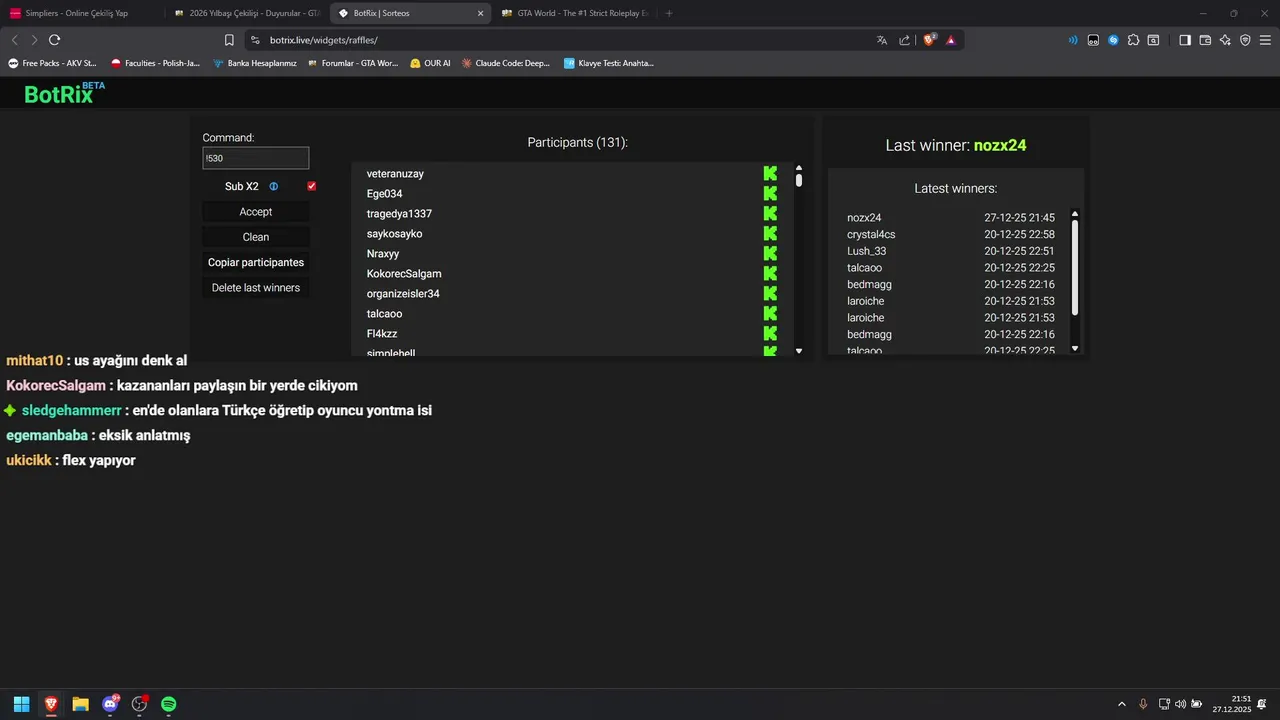Uncheck the Sub X2 checkbox
Screen dimensions: 1280x720
(x=312, y=186)
